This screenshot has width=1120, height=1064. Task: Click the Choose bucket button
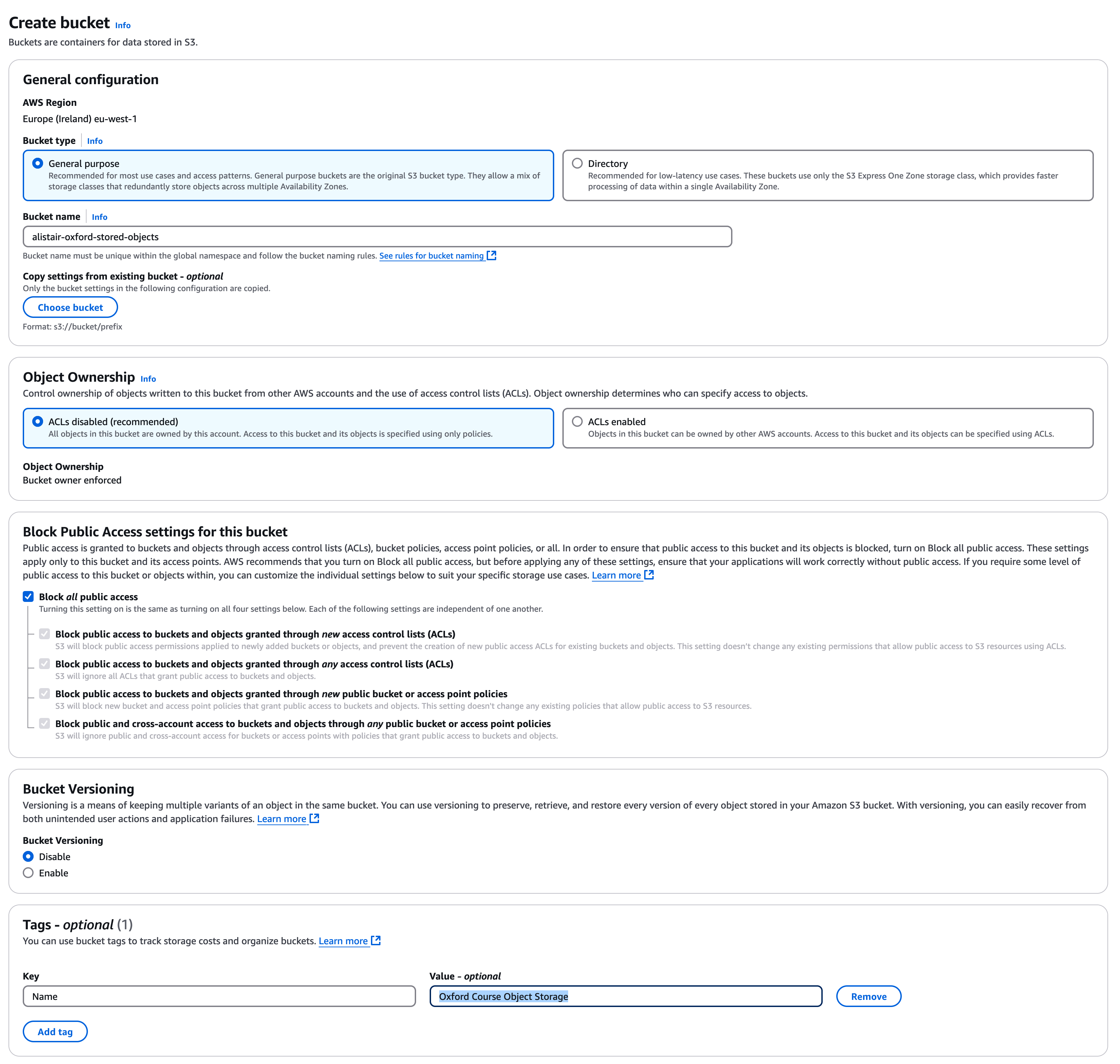pyautogui.click(x=70, y=307)
